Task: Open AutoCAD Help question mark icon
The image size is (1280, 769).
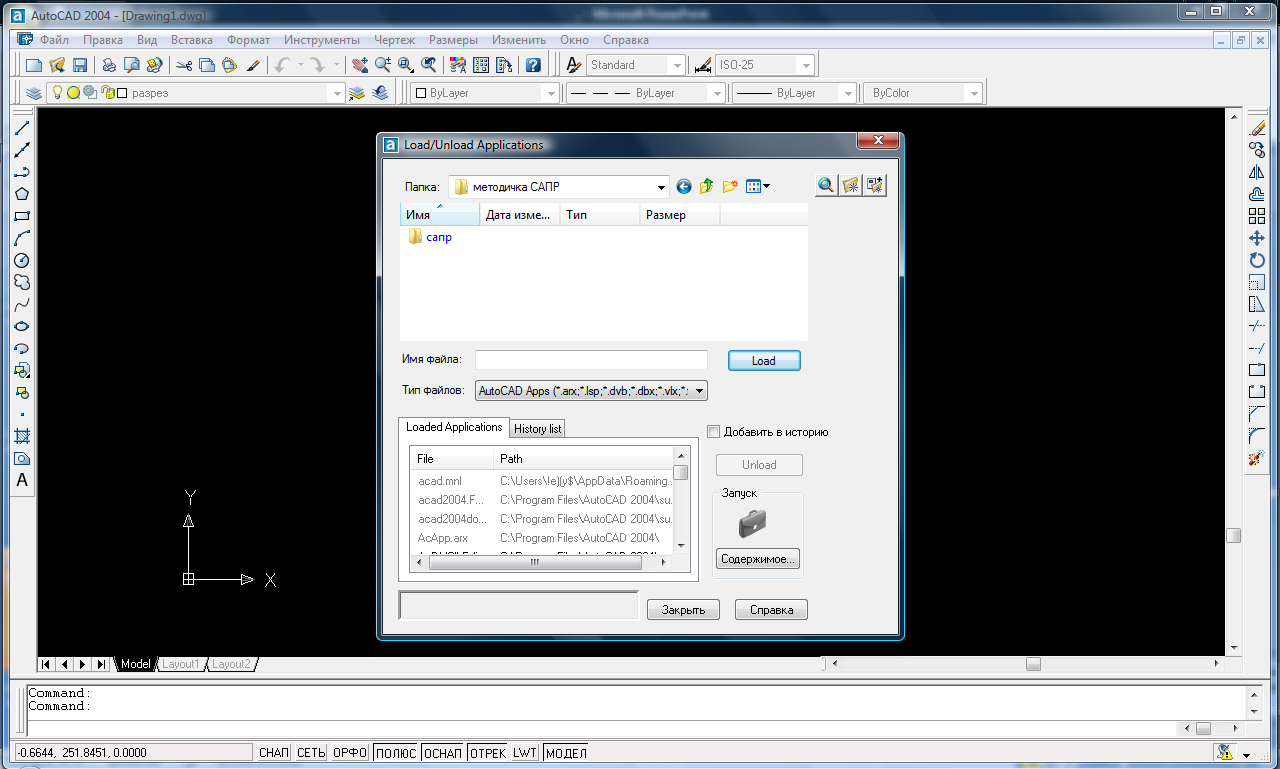Action: click(x=533, y=65)
